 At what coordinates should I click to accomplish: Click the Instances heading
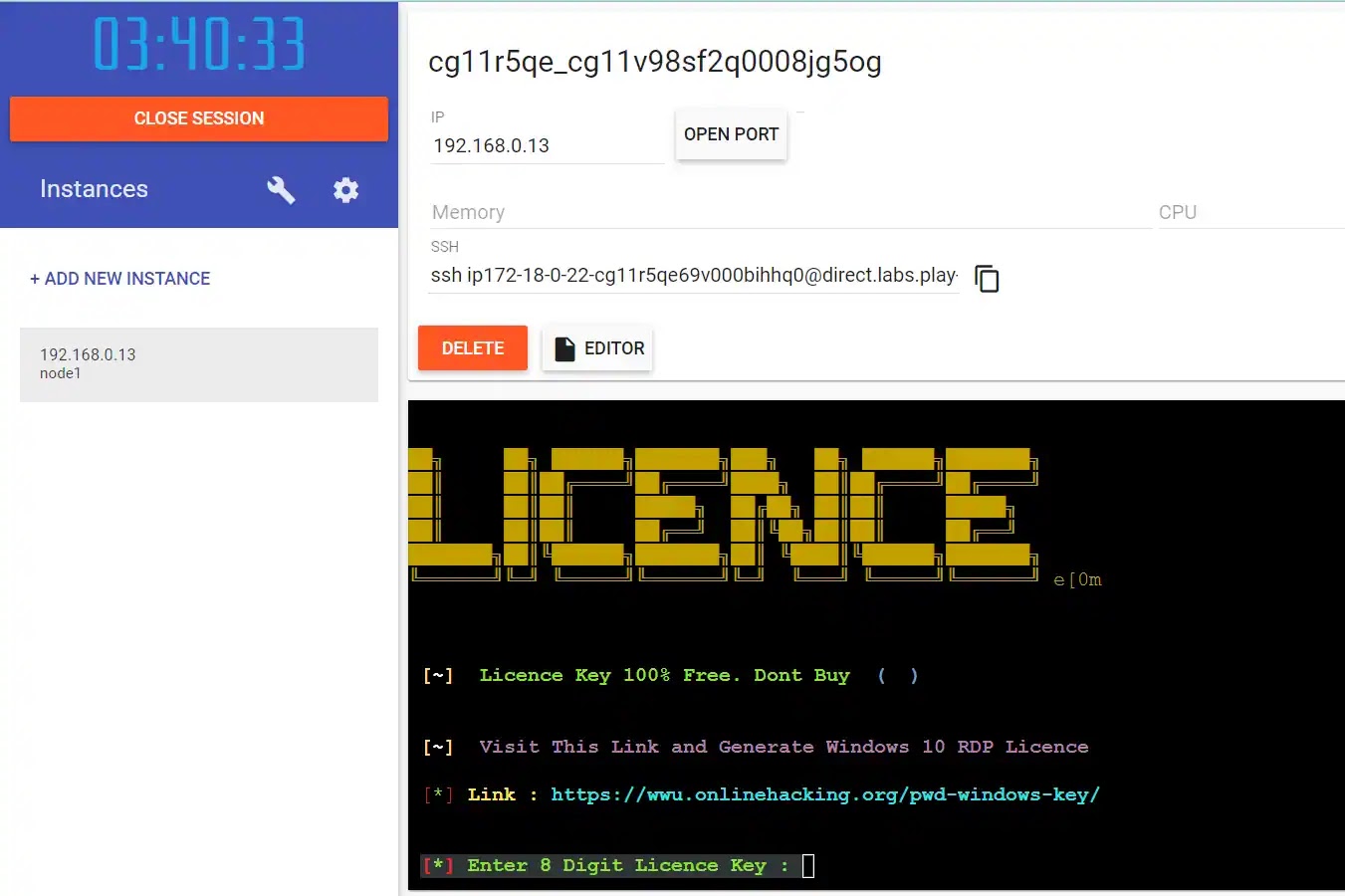[x=94, y=189]
